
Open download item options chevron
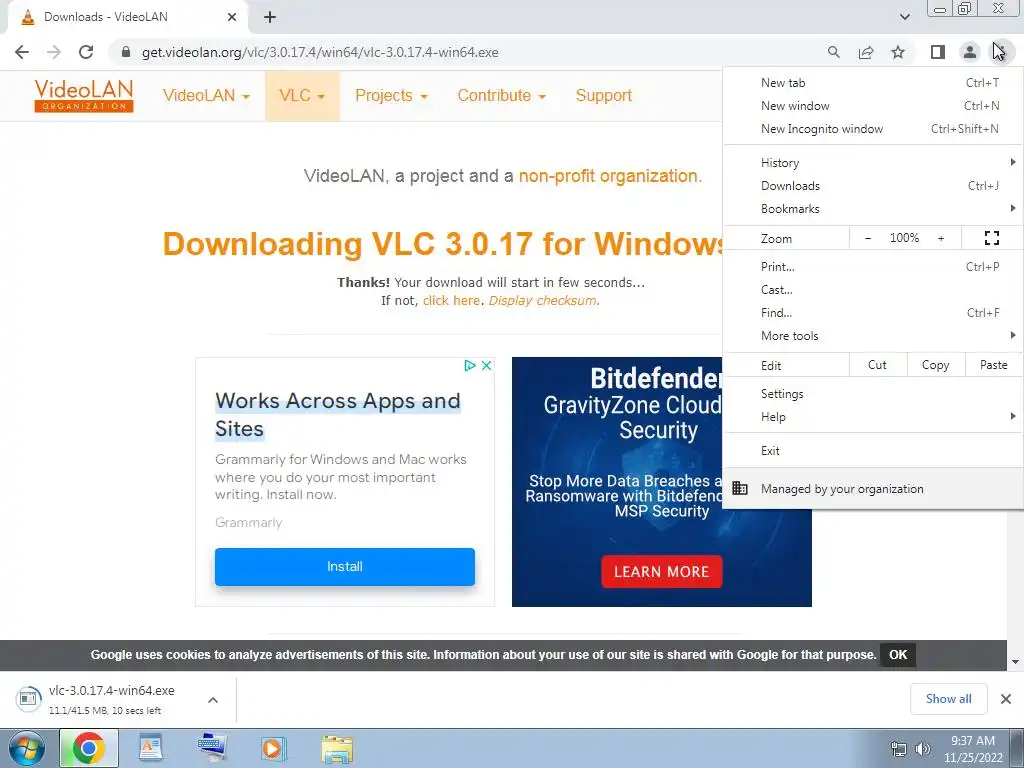[x=212, y=700]
